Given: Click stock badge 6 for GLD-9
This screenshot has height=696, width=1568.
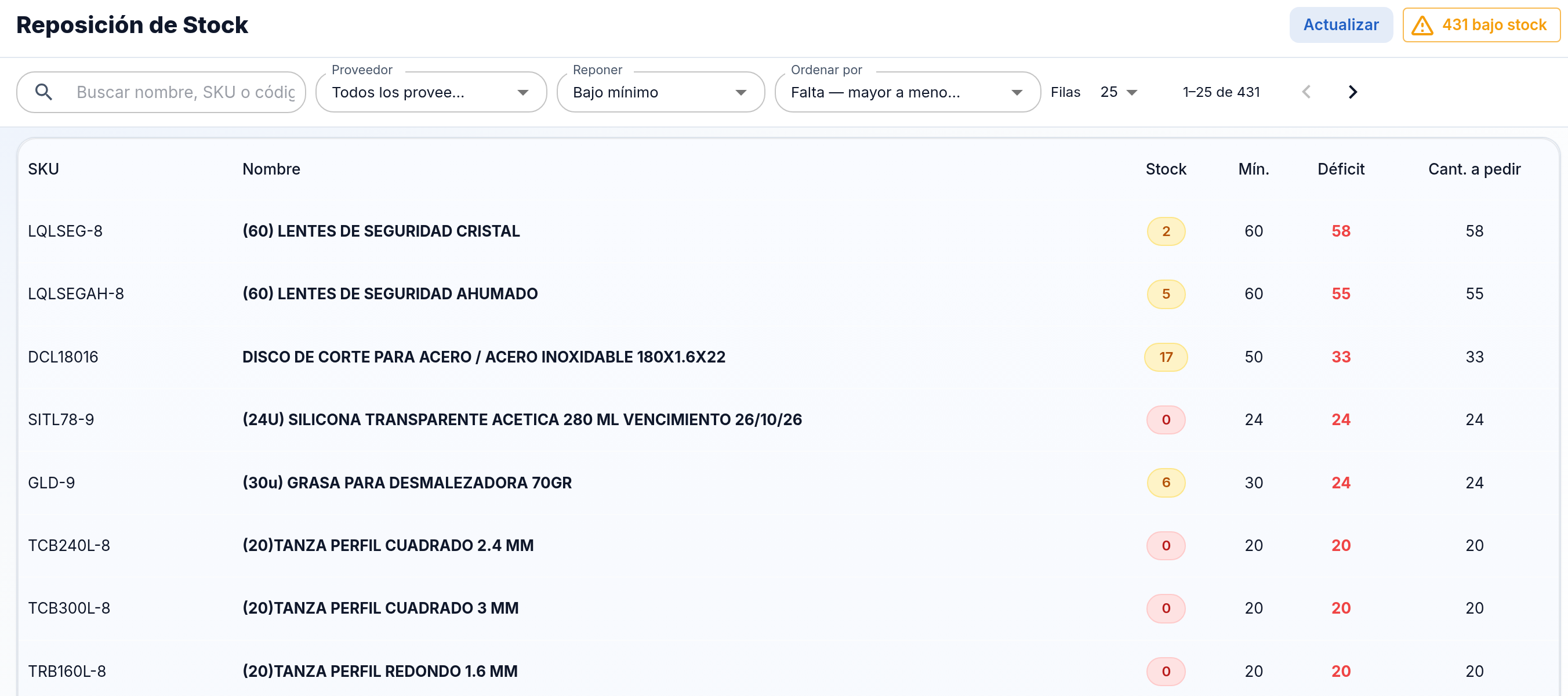Looking at the screenshot, I should [1166, 483].
